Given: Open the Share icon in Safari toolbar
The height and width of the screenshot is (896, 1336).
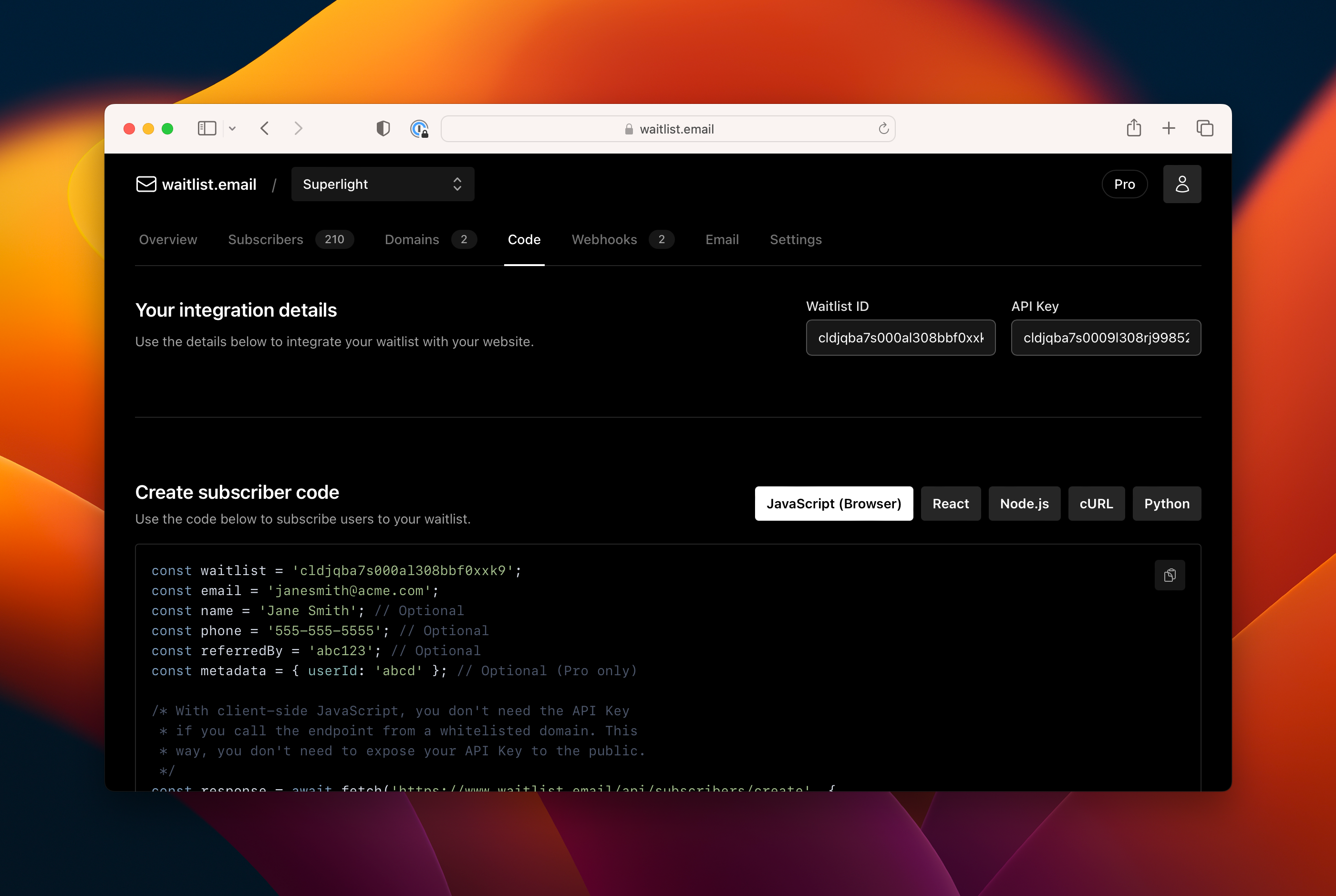Looking at the screenshot, I should point(1134,128).
